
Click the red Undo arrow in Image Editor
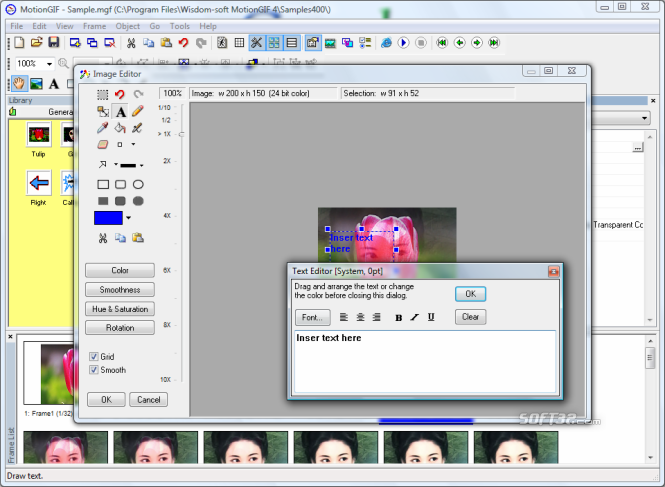coord(120,94)
